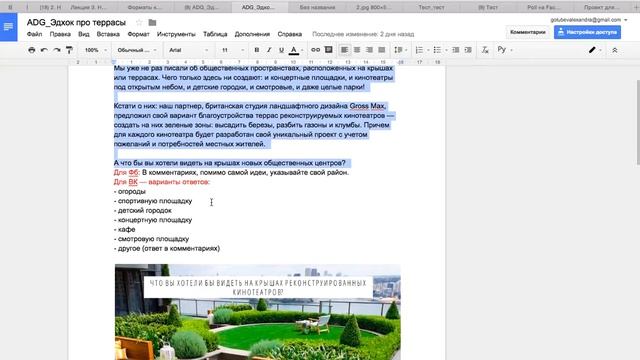Activate the paint format tool
The height and width of the screenshot is (360, 640).
pos(69,50)
